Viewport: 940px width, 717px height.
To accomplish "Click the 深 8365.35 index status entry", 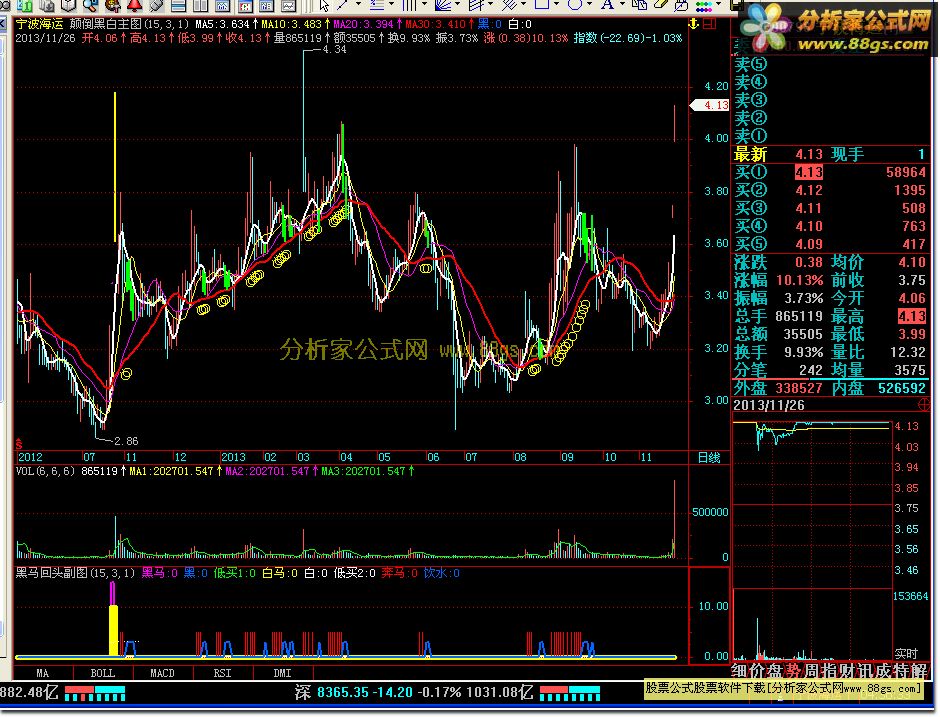I will click(x=414, y=692).
